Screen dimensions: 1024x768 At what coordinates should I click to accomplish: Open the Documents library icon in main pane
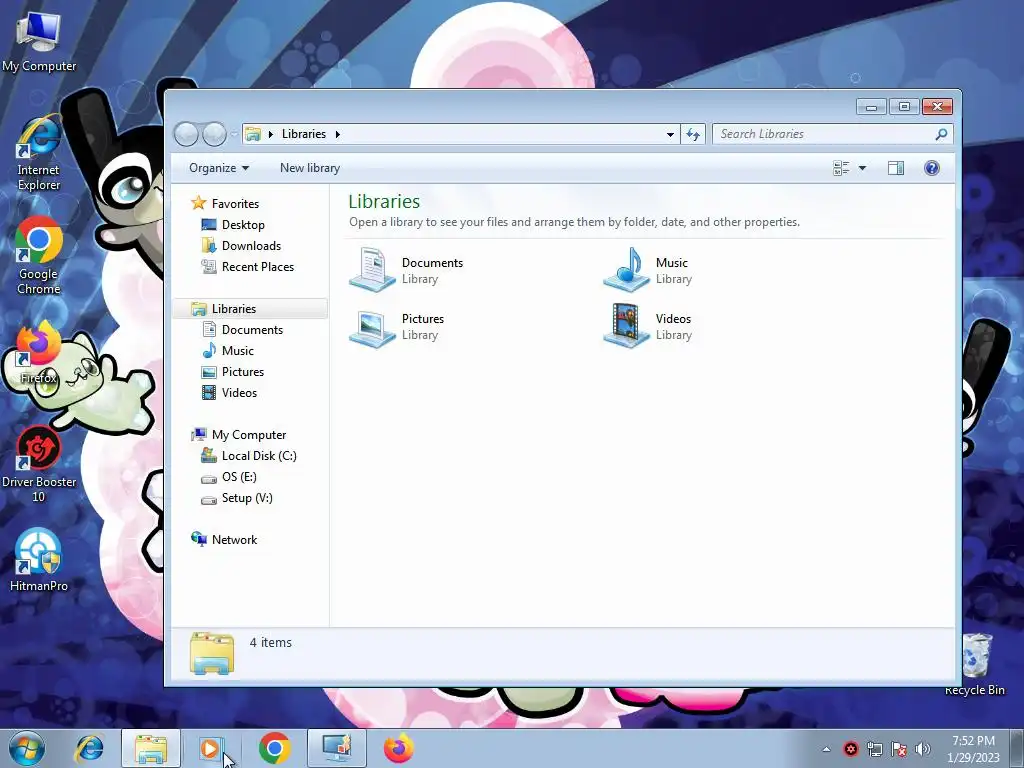pos(372,269)
